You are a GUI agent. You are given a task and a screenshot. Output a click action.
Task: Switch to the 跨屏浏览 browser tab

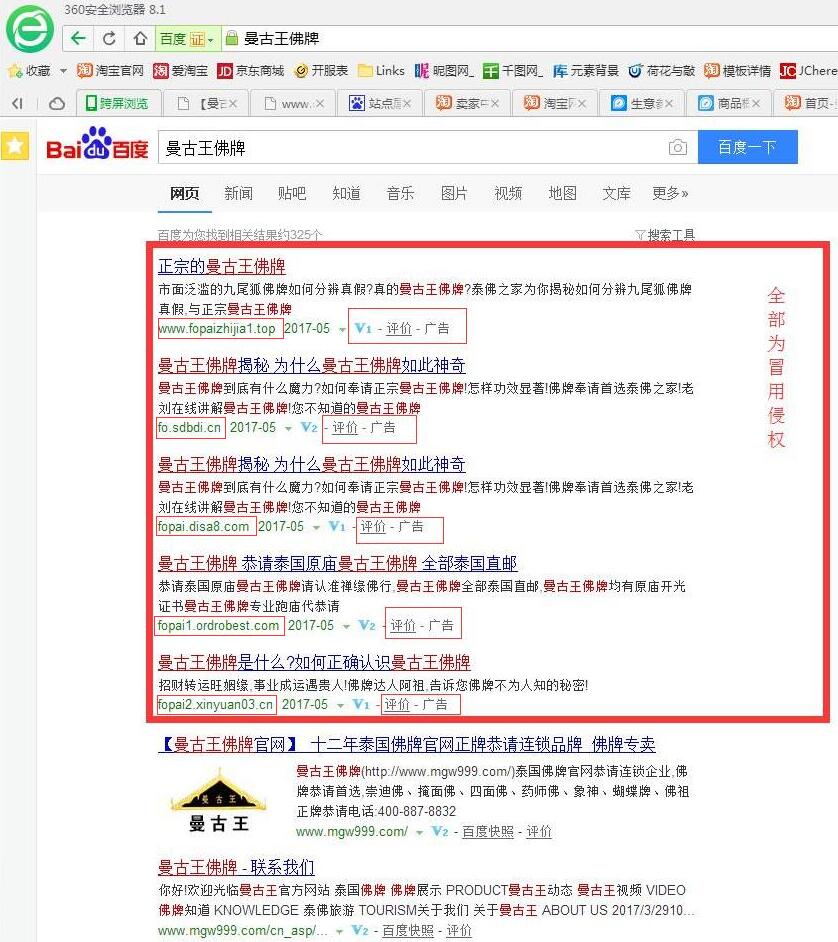click(117, 103)
